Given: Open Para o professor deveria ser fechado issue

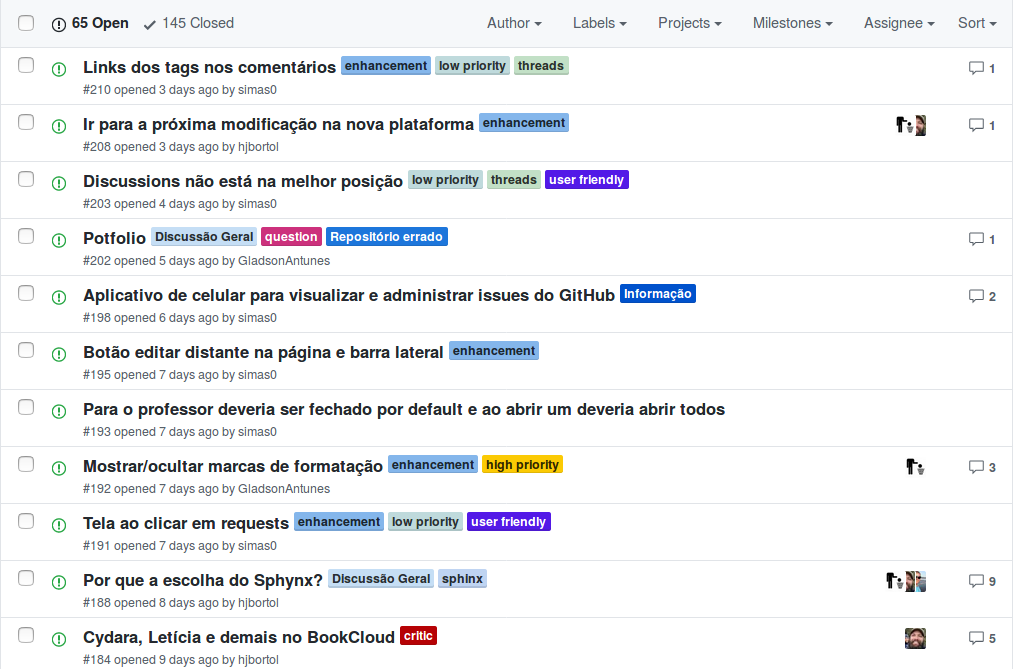Looking at the screenshot, I should (404, 410).
